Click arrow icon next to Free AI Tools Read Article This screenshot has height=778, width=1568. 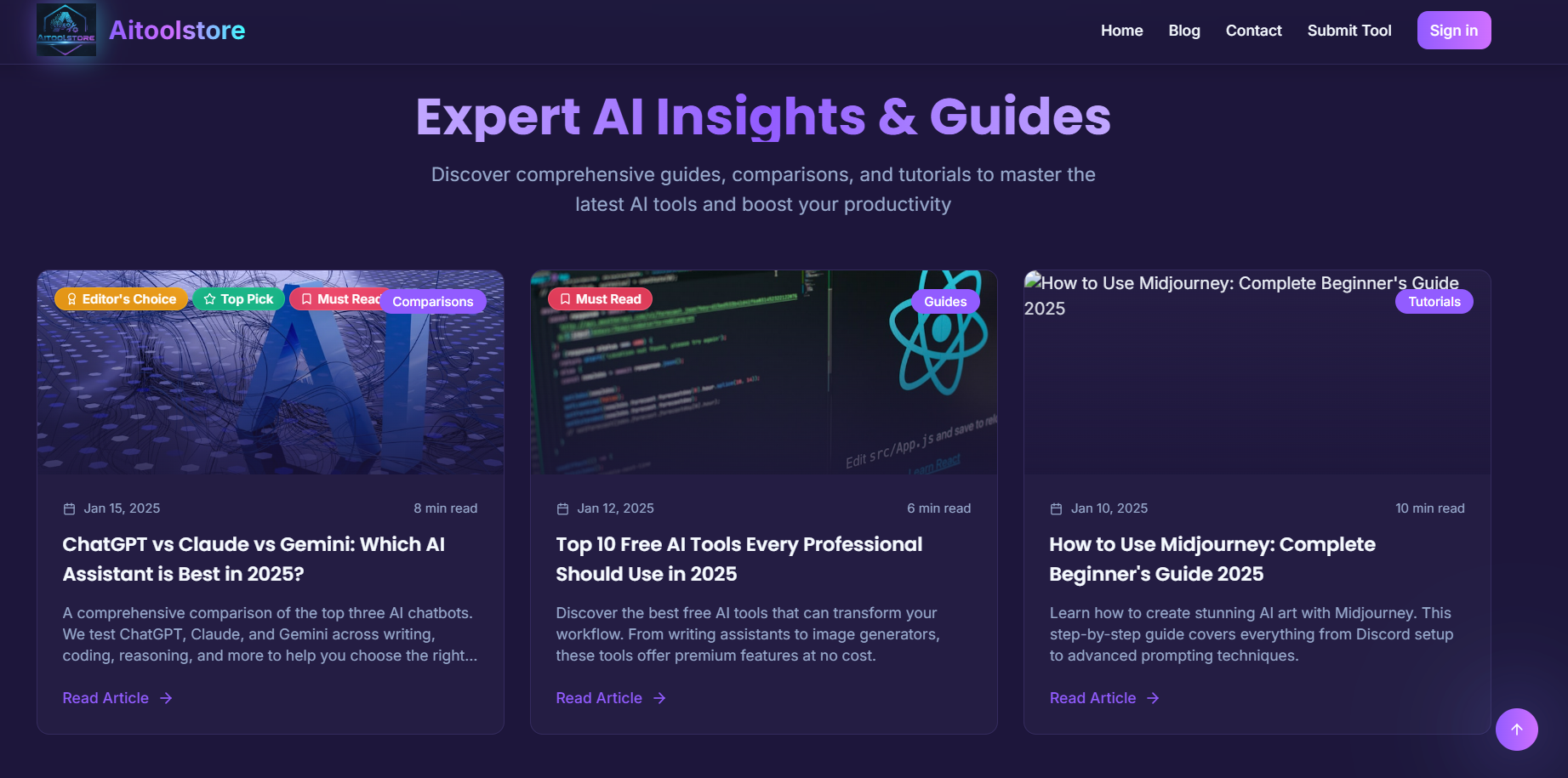coord(659,698)
